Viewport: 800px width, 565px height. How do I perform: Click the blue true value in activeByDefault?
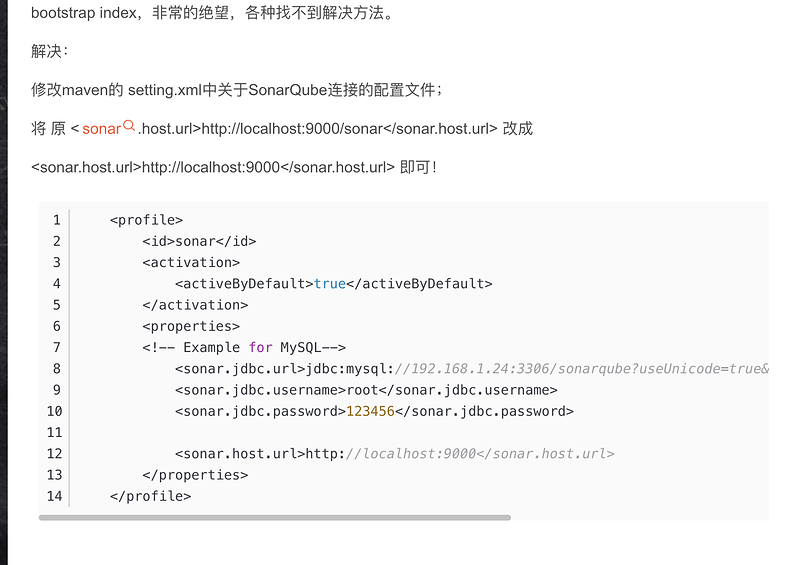pos(330,284)
